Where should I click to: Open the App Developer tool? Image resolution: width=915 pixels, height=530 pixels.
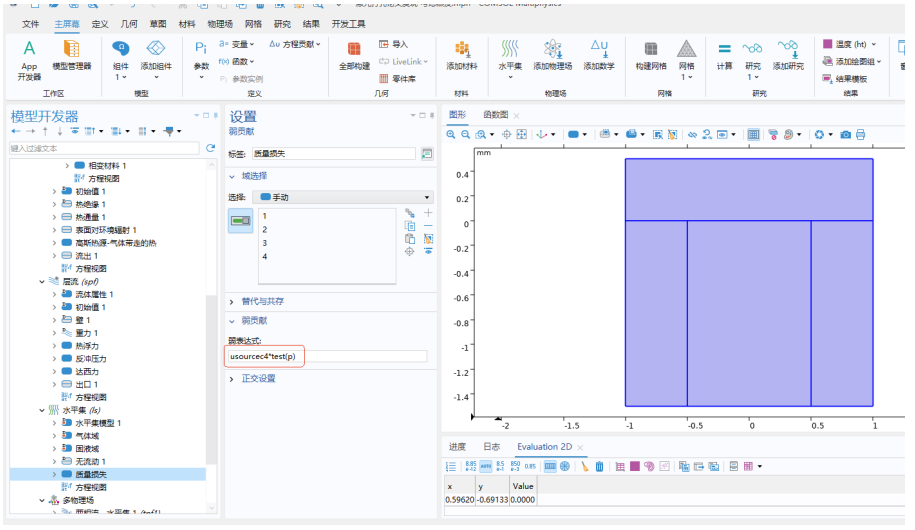(30, 58)
